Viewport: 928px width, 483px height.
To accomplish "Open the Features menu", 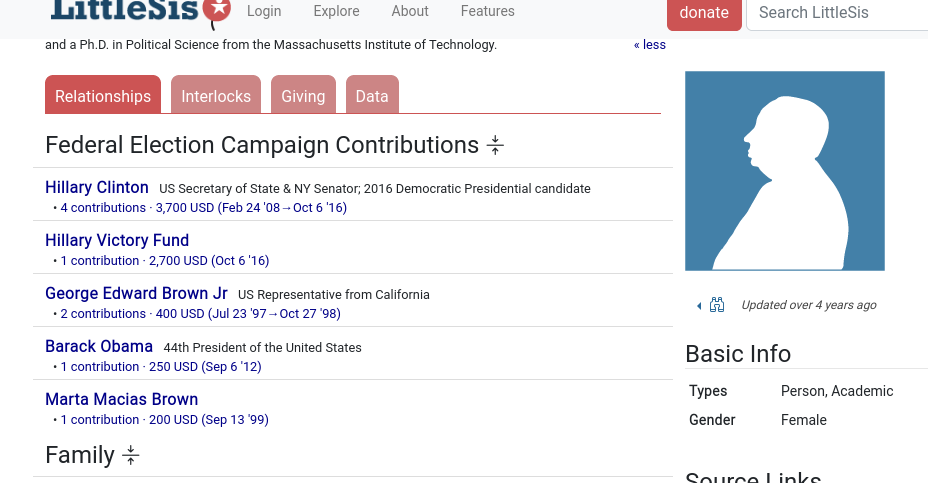I will 488,11.
